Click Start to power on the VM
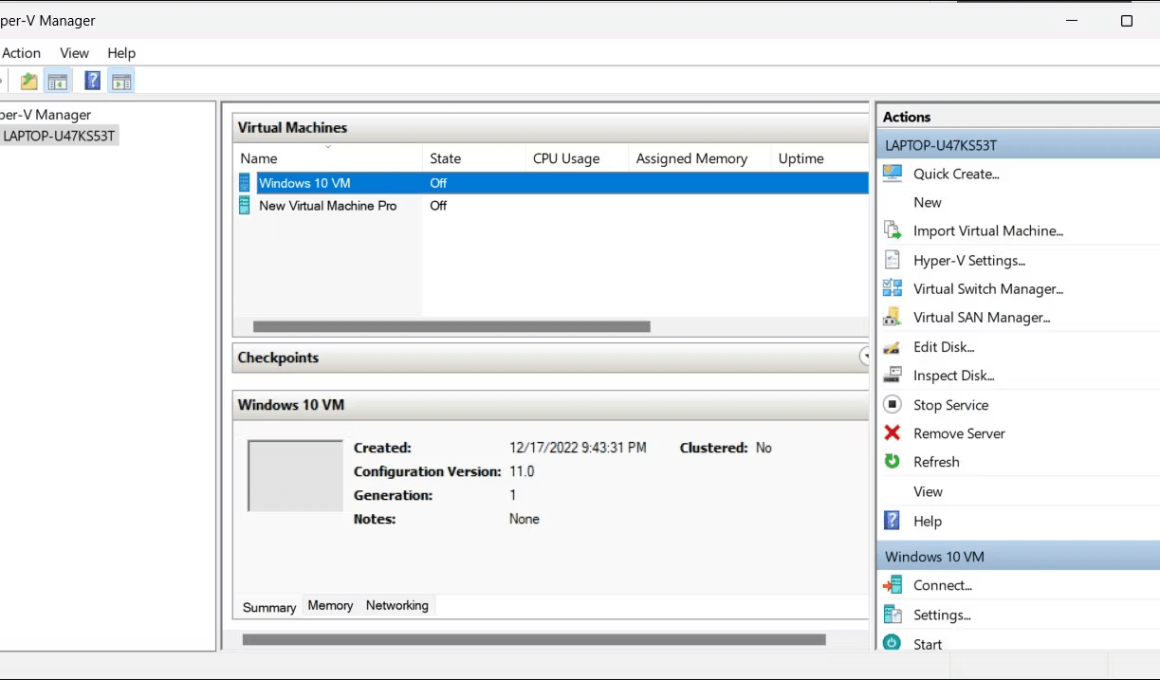Screen dimensions: 1160x680 pyautogui.click(x=927, y=644)
